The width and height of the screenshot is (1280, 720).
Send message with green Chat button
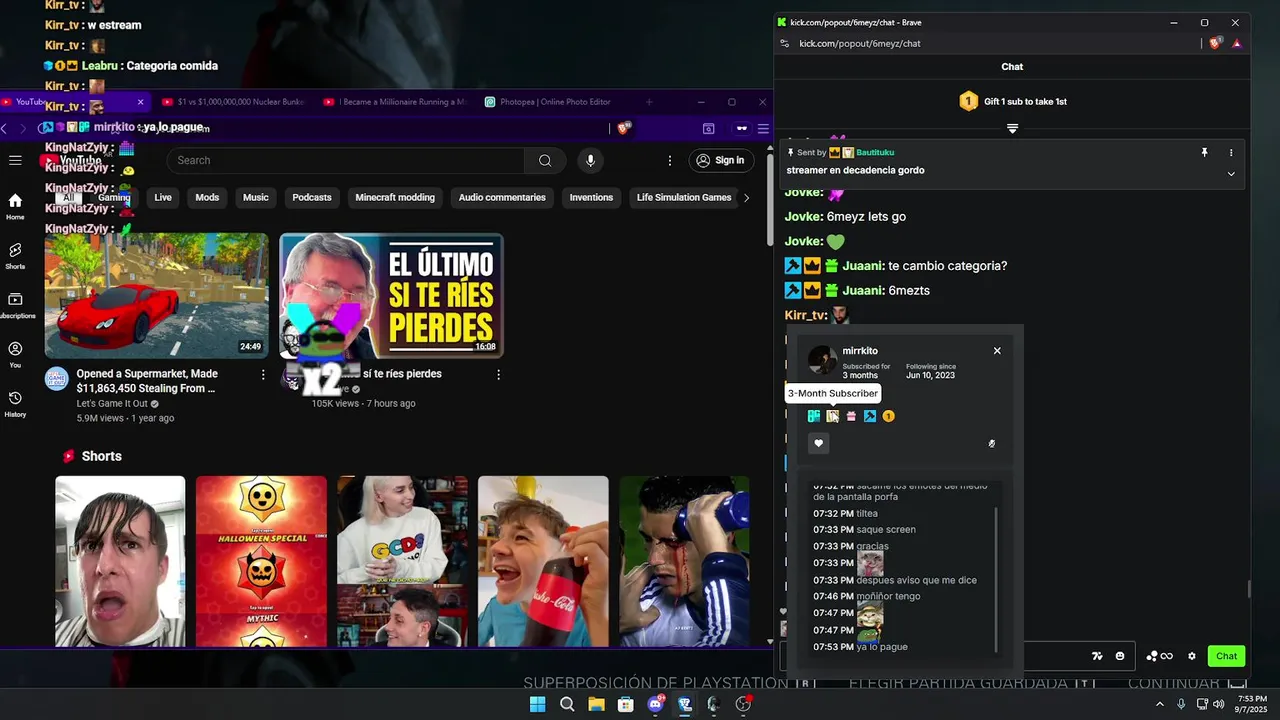1226,656
